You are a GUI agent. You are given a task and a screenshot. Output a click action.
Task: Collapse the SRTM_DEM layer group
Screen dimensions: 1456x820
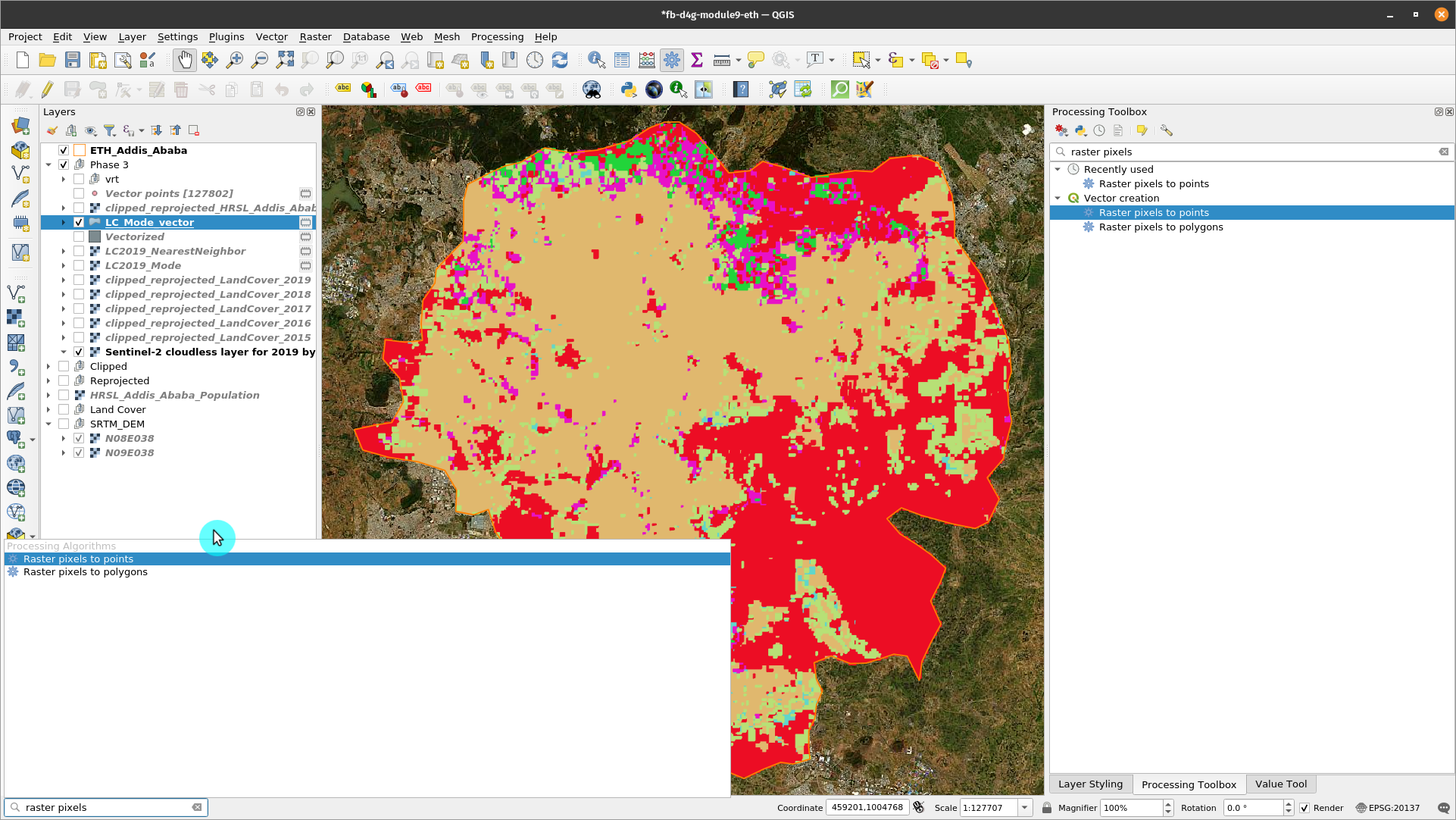coord(48,423)
